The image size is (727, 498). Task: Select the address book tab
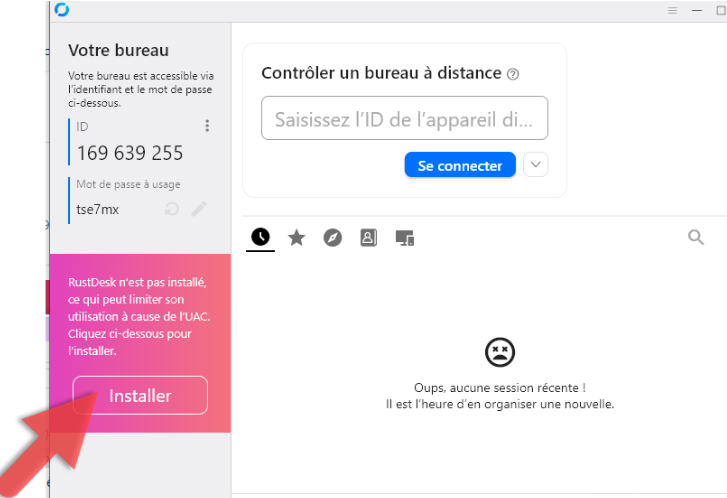tap(368, 237)
